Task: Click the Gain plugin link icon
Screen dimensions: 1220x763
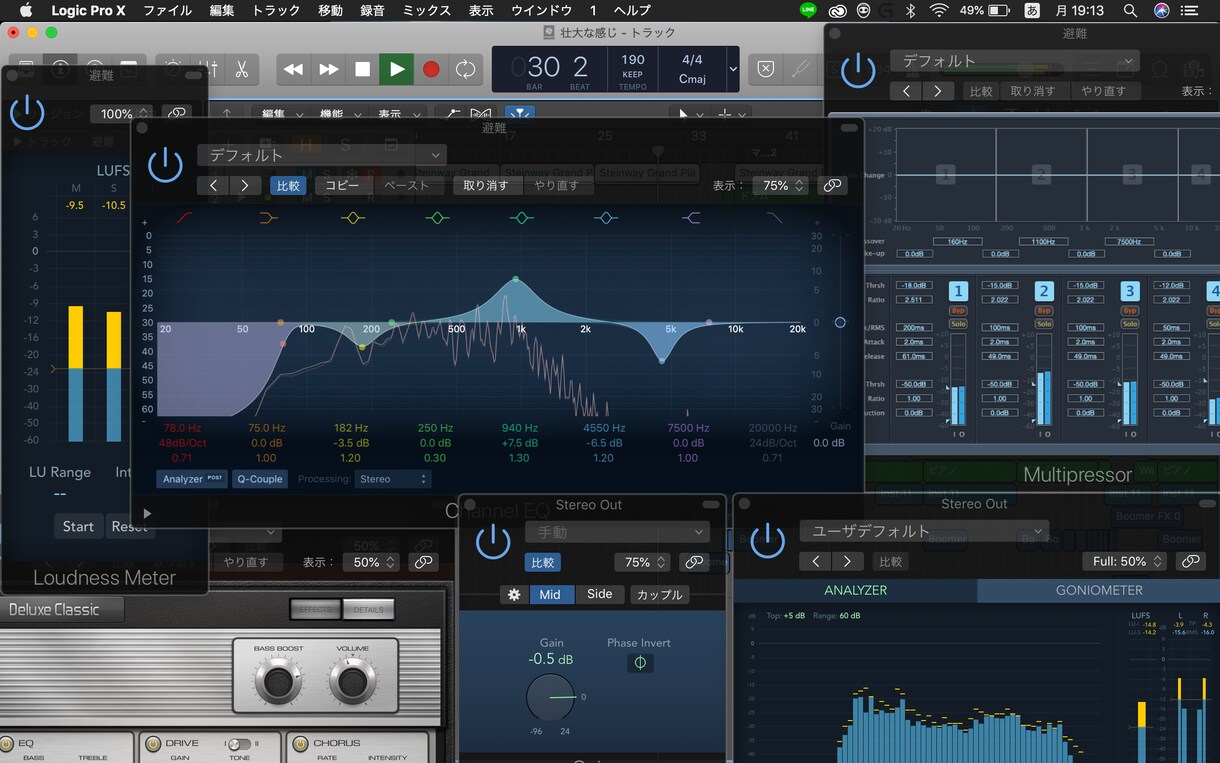Action: [693, 562]
